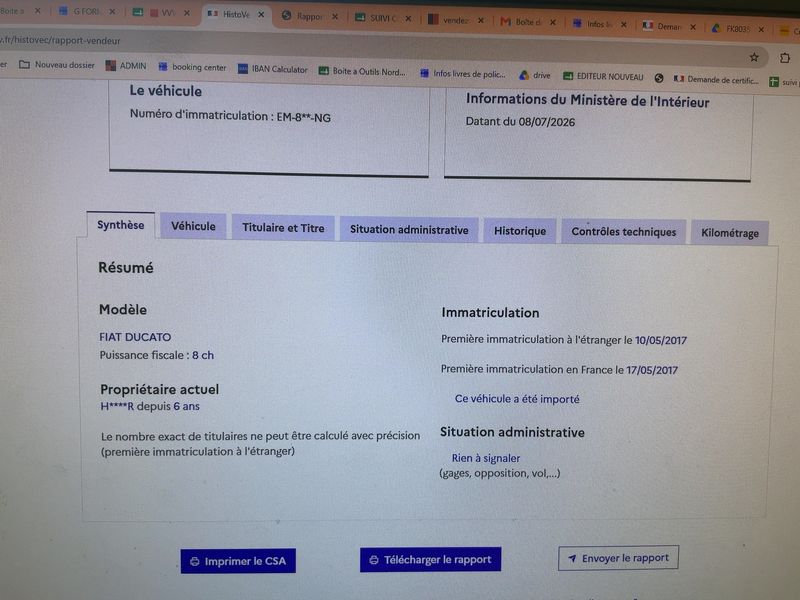Click the Télécharger le rapport button
This screenshot has height=600, width=800.
pos(431,560)
